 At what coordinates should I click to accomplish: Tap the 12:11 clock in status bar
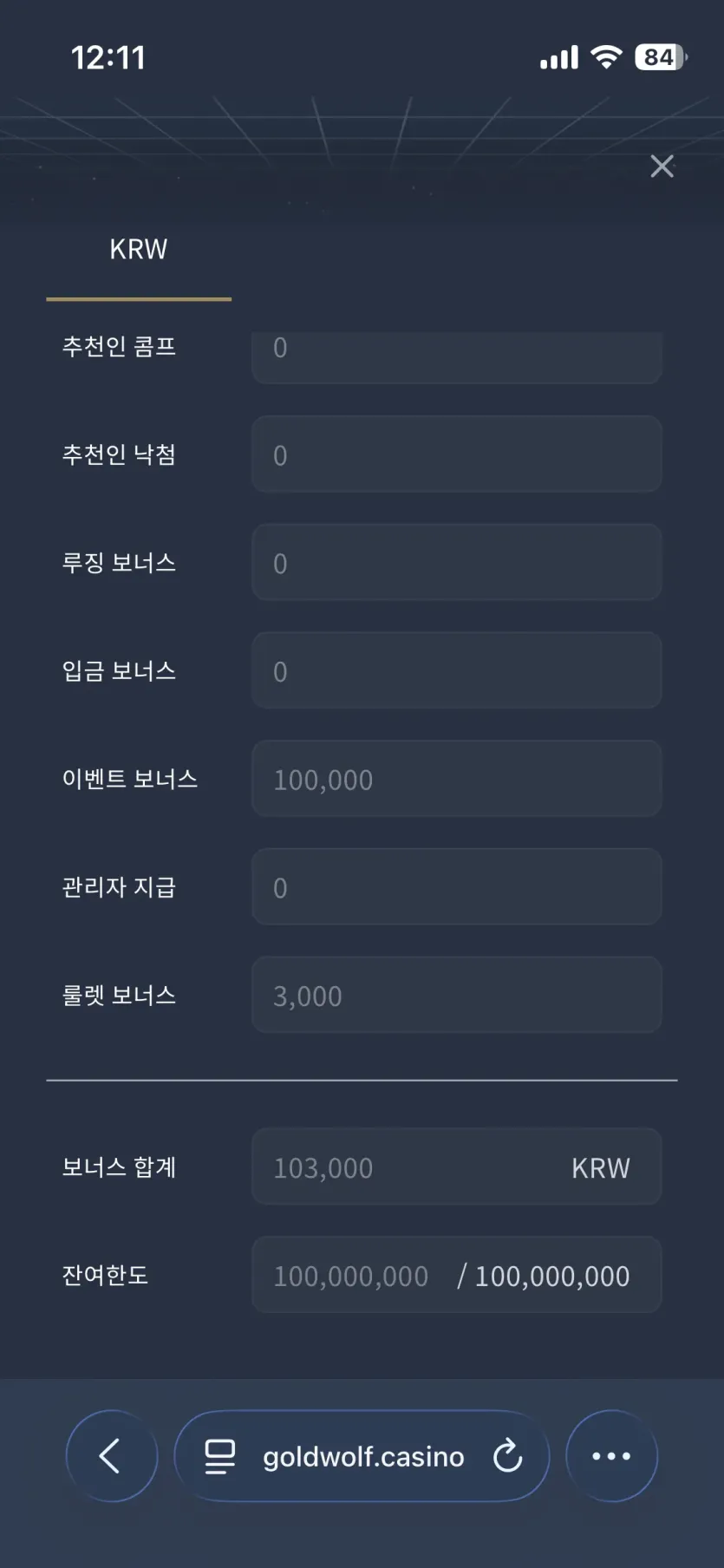pyautogui.click(x=108, y=57)
